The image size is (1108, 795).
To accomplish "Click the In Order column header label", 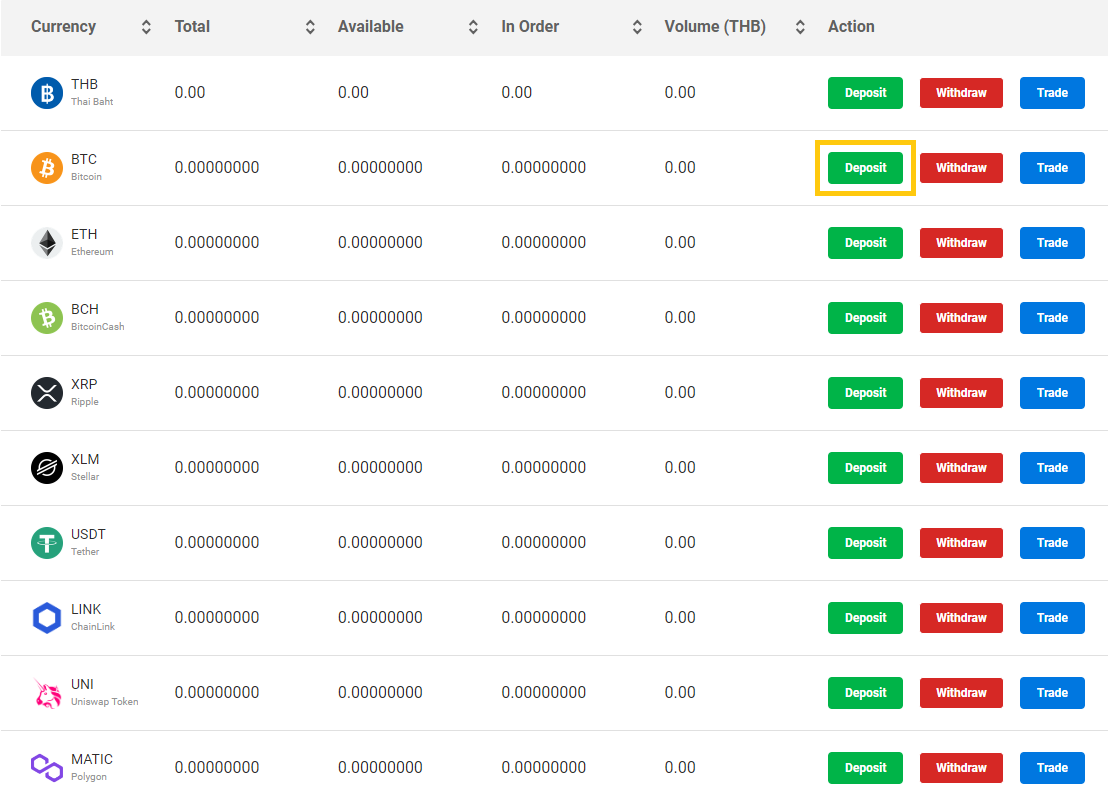I will tap(530, 27).
